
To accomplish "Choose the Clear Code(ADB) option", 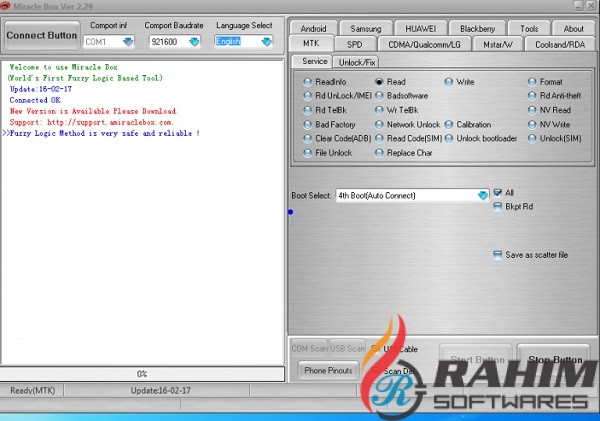I will tap(337, 139).
